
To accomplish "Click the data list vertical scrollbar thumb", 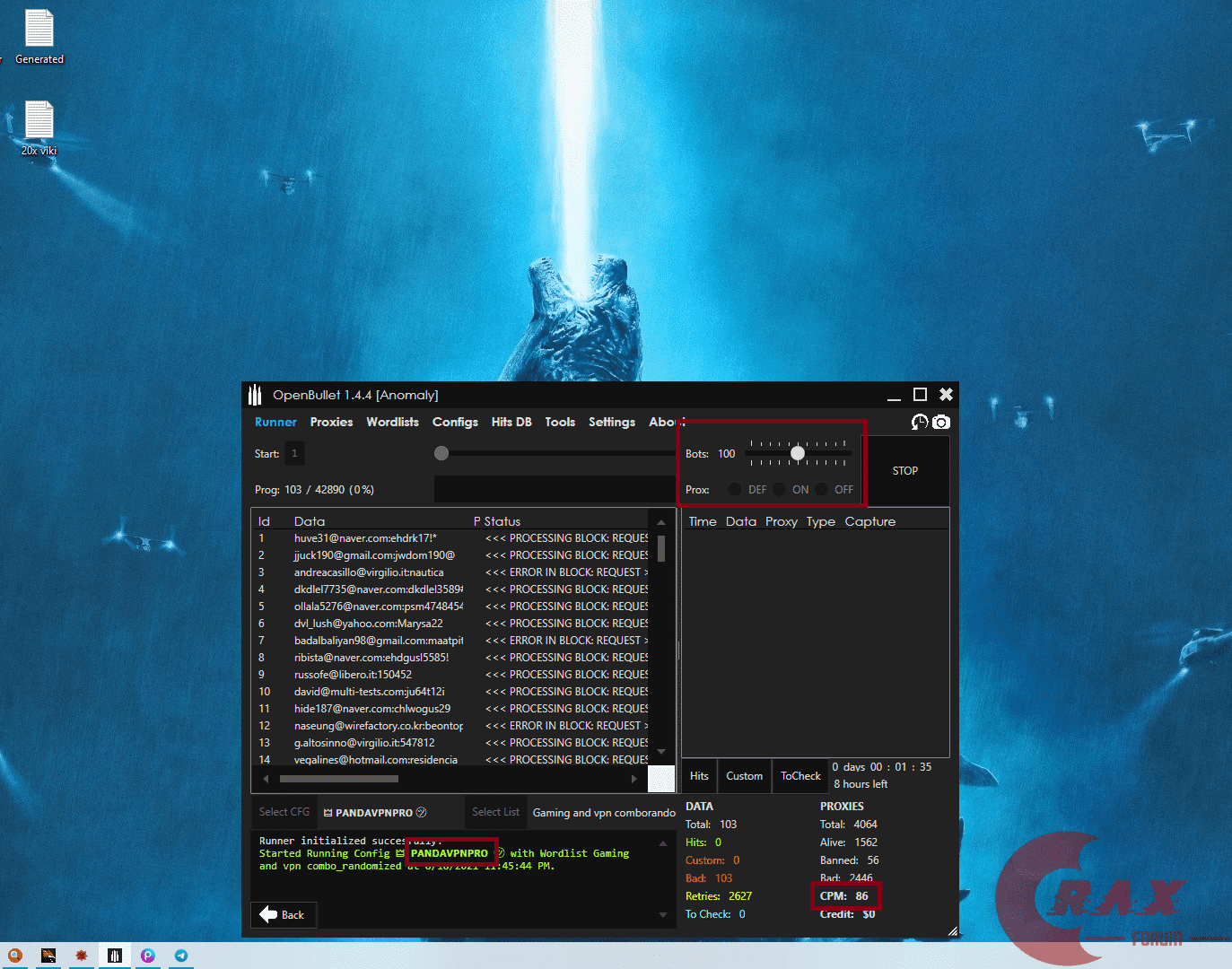I will coord(661,548).
